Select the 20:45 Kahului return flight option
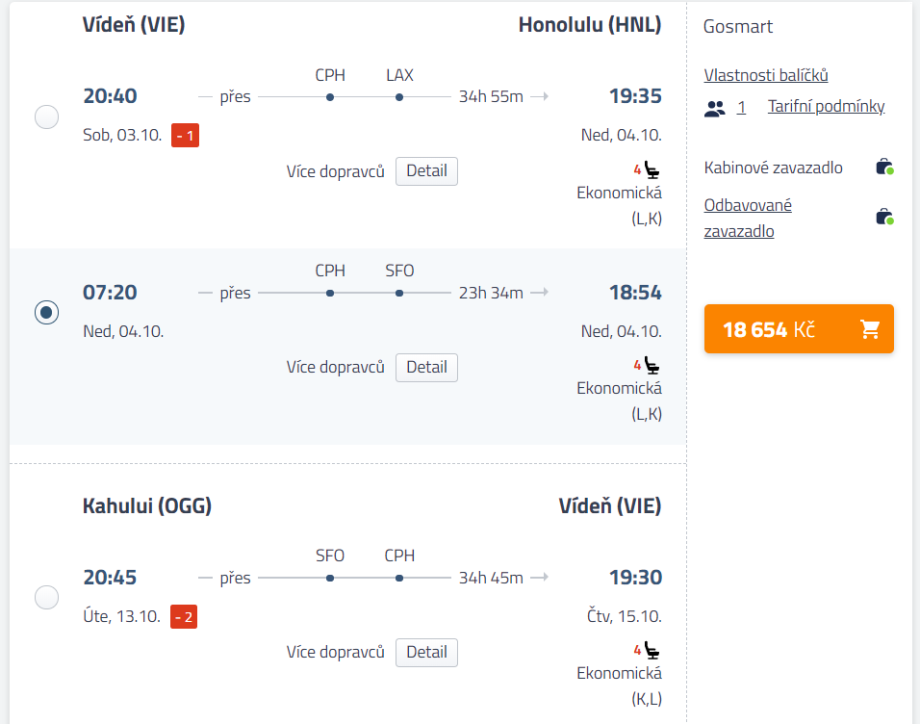920x724 pixels. coord(47,598)
